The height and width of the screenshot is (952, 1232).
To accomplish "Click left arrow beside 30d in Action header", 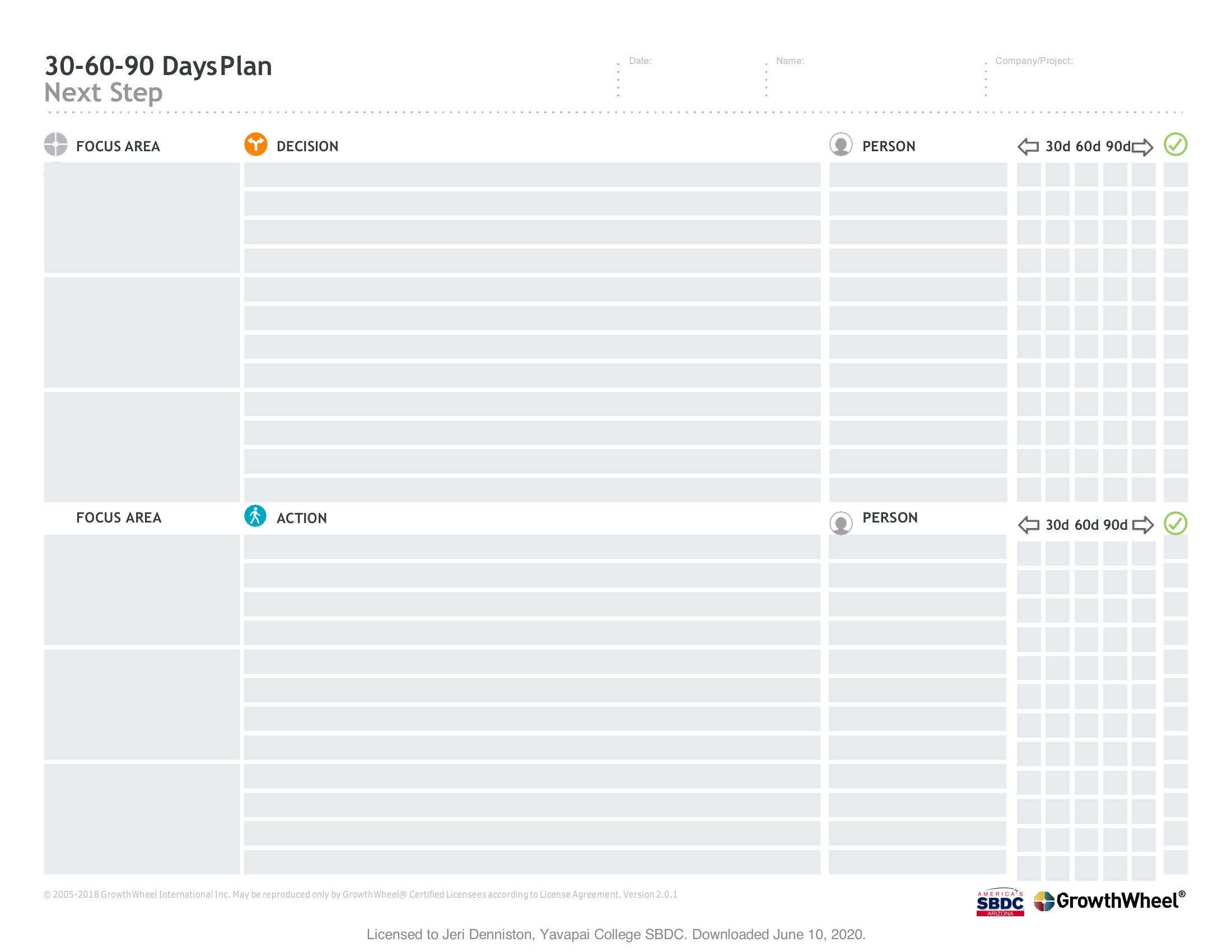I will (1028, 525).
